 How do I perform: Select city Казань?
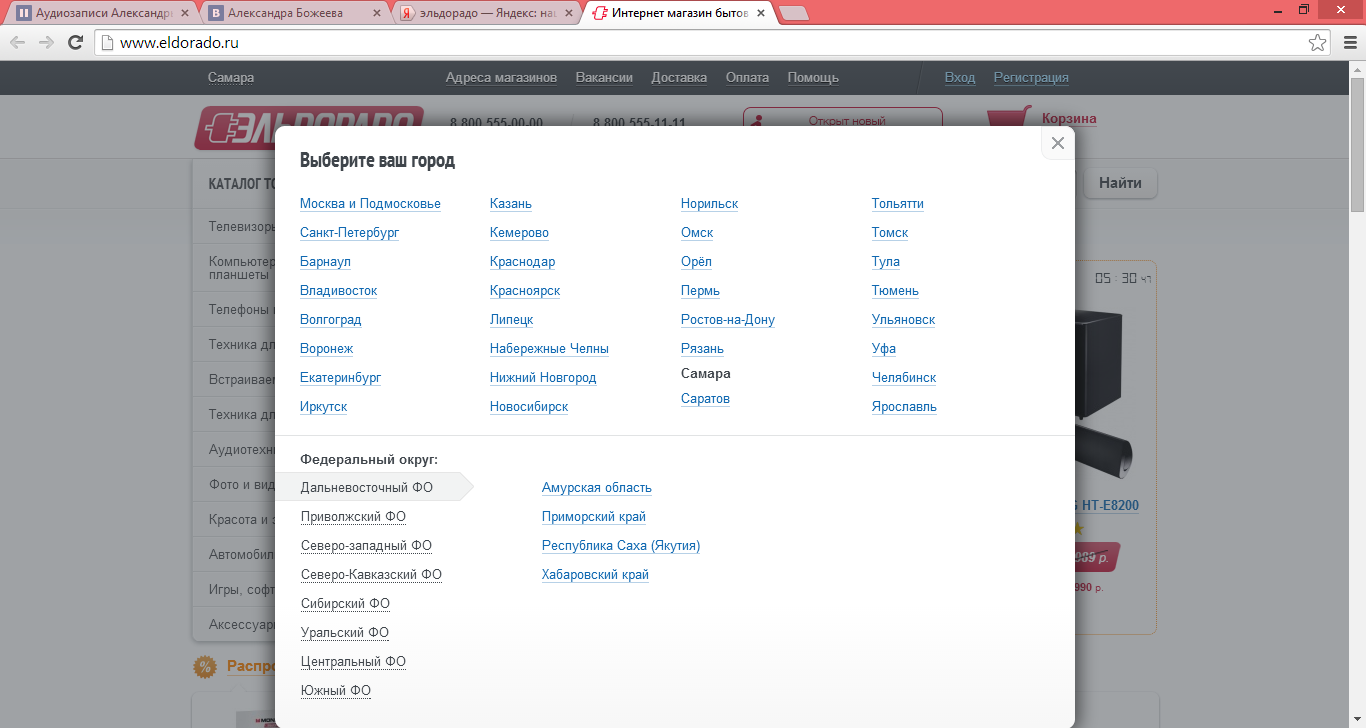[x=511, y=204]
